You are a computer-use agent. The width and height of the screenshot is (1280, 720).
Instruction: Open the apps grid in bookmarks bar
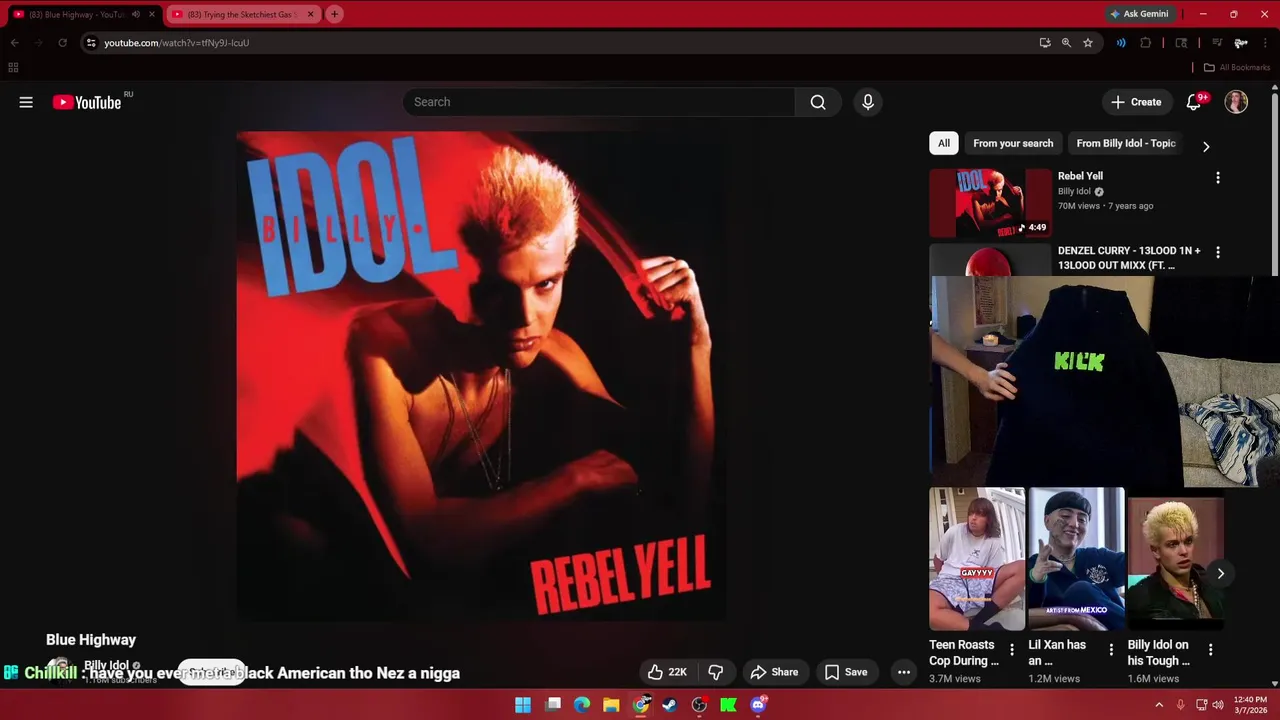pos(13,68)
